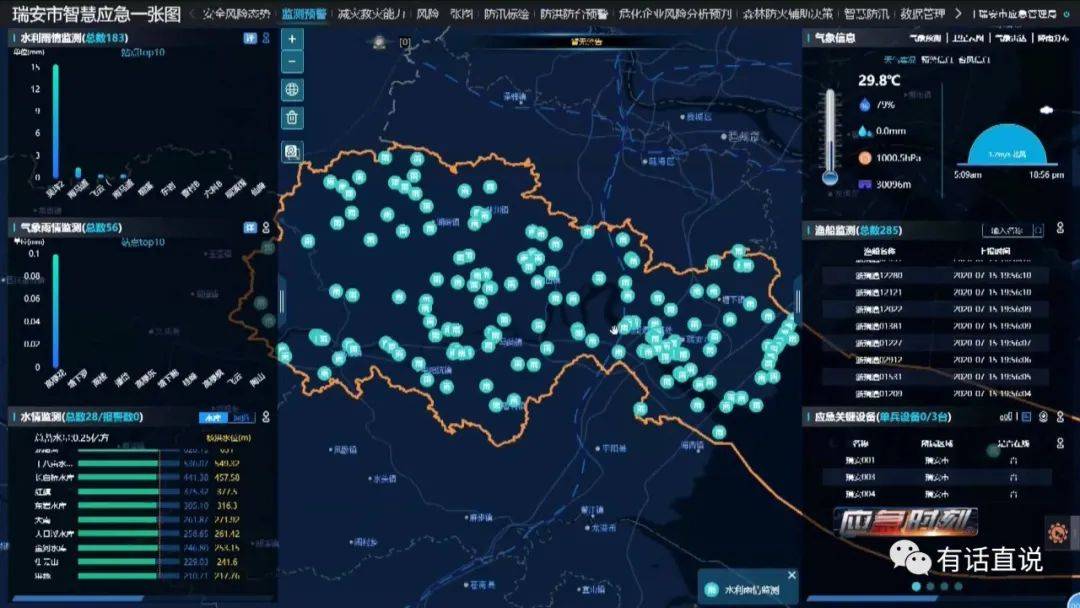Viewport: 1080px width, 608px height.
Task: Select second pagination dot at bottom right
Action: pos(931,587)
